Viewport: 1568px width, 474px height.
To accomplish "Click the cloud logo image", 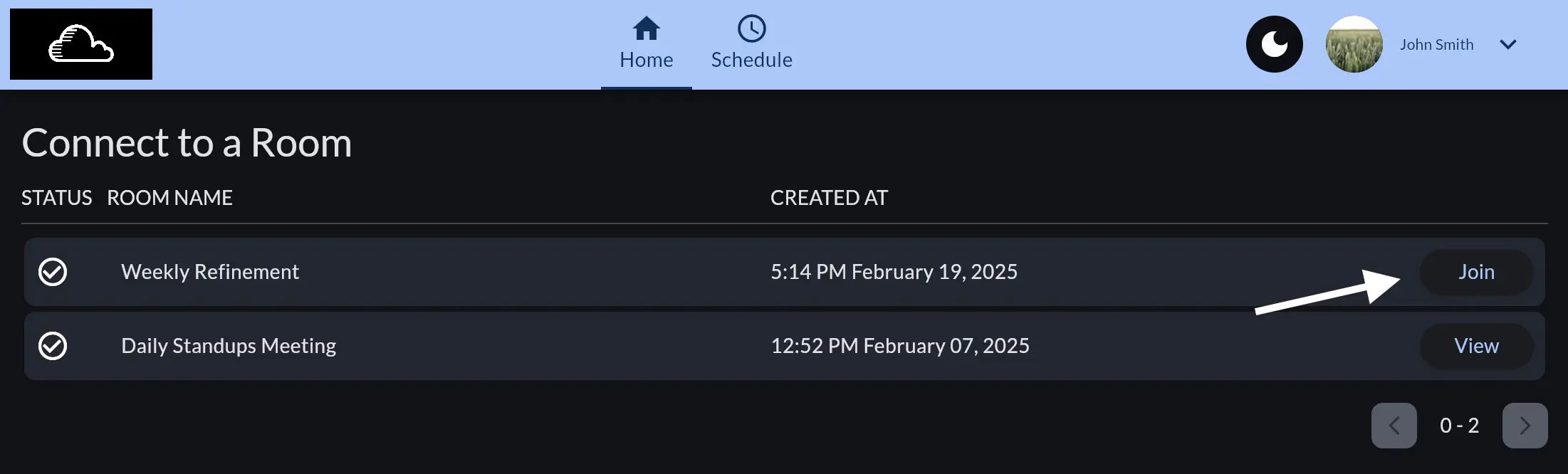I will pos(81,44).
